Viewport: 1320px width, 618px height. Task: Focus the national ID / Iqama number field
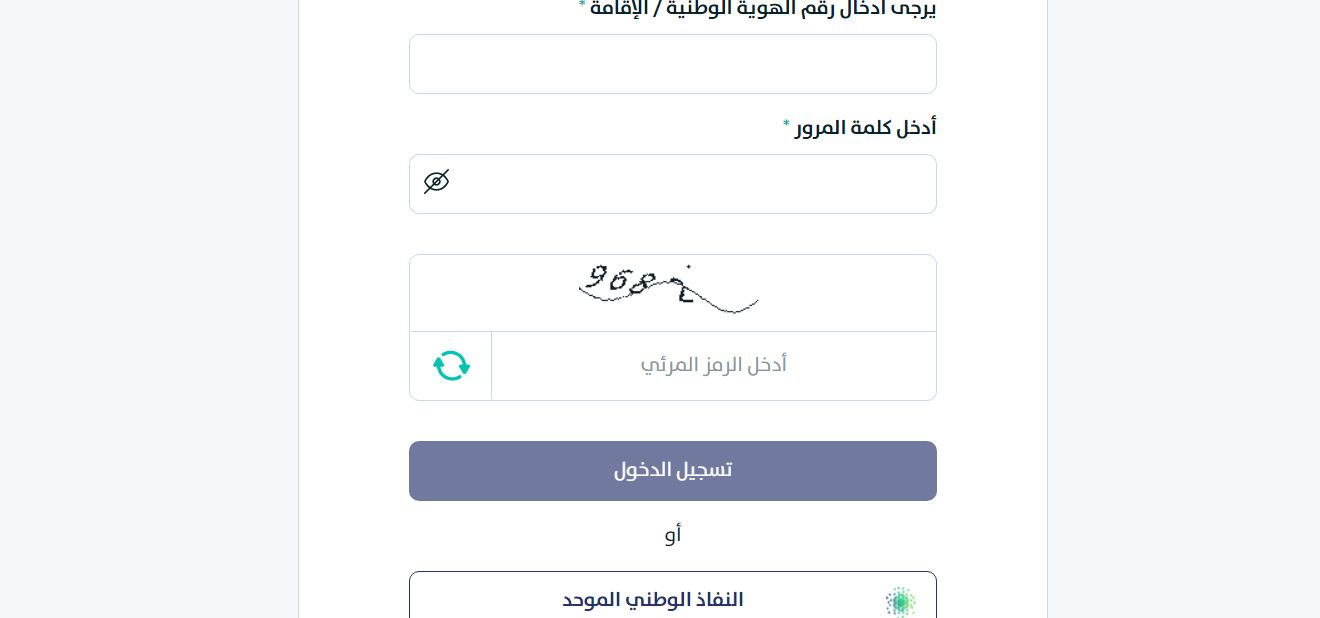click(672, 64)
